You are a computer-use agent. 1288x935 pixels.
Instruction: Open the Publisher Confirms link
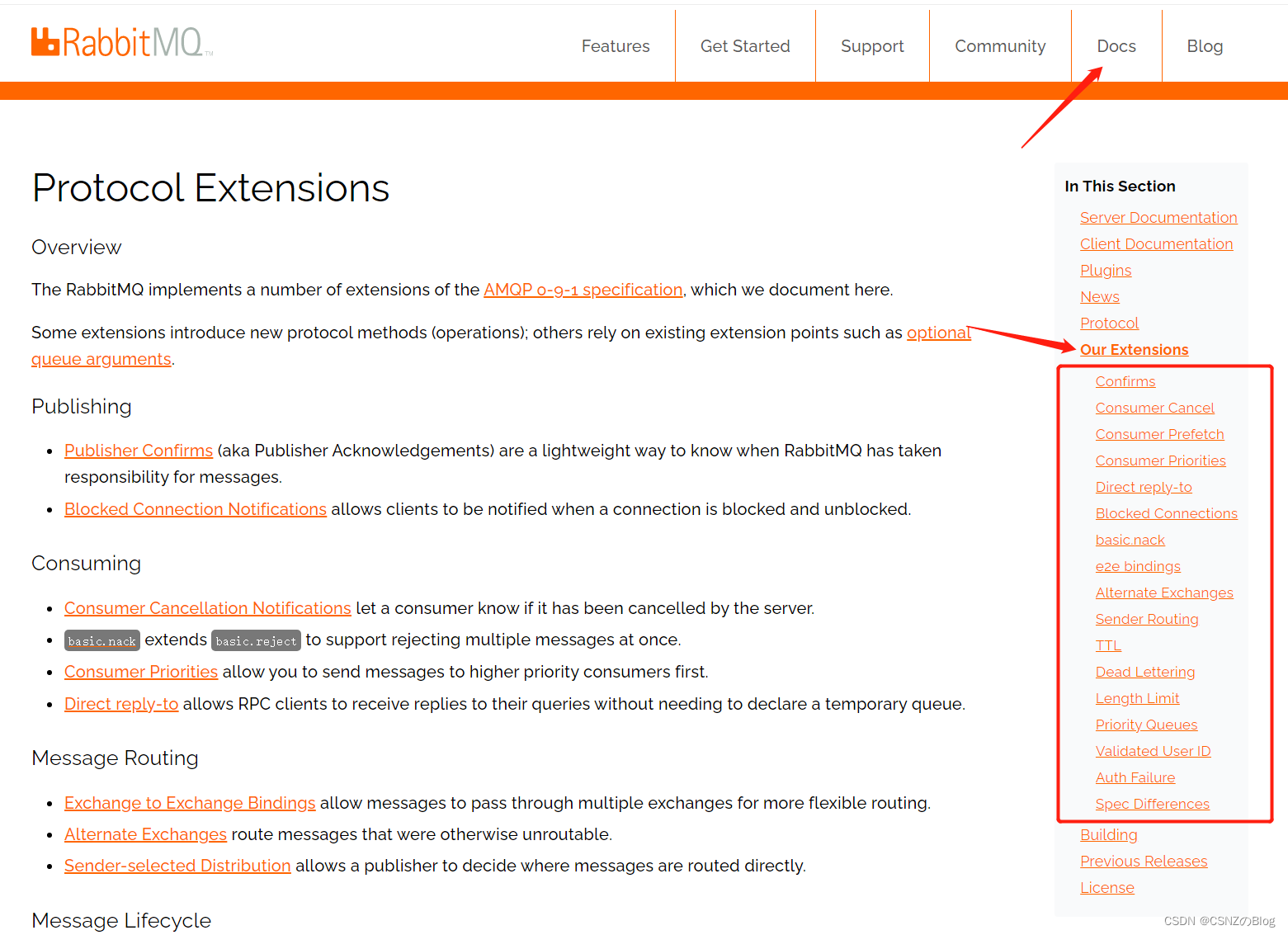tap(139, 451)
